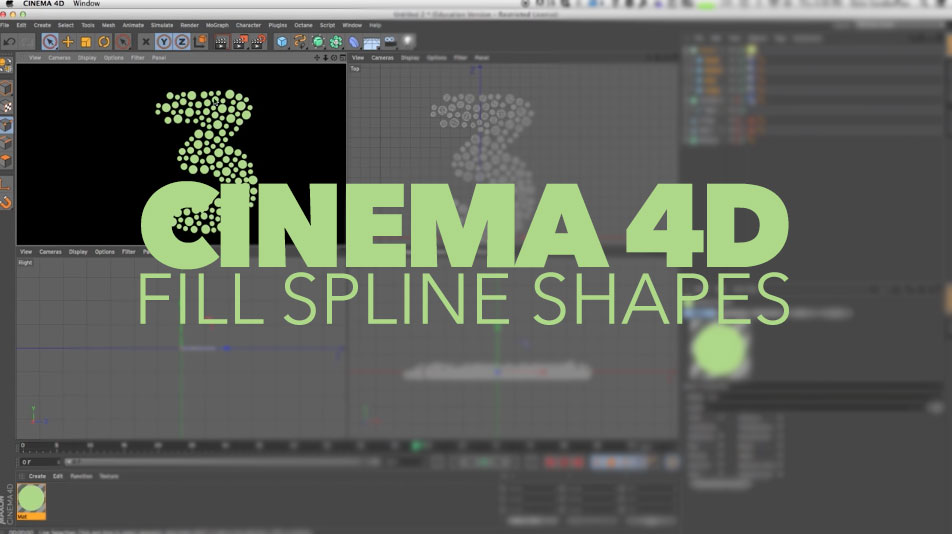The image size is (952, 534).
Task: Toggle the Y axis lock
Action: tap(163, 42)
